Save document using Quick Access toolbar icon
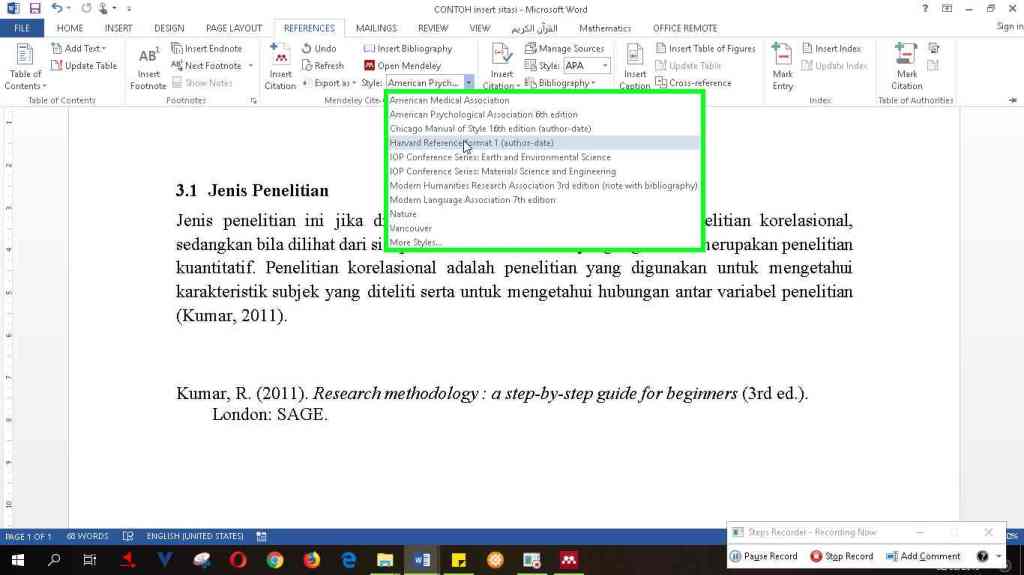 (35, 9)
